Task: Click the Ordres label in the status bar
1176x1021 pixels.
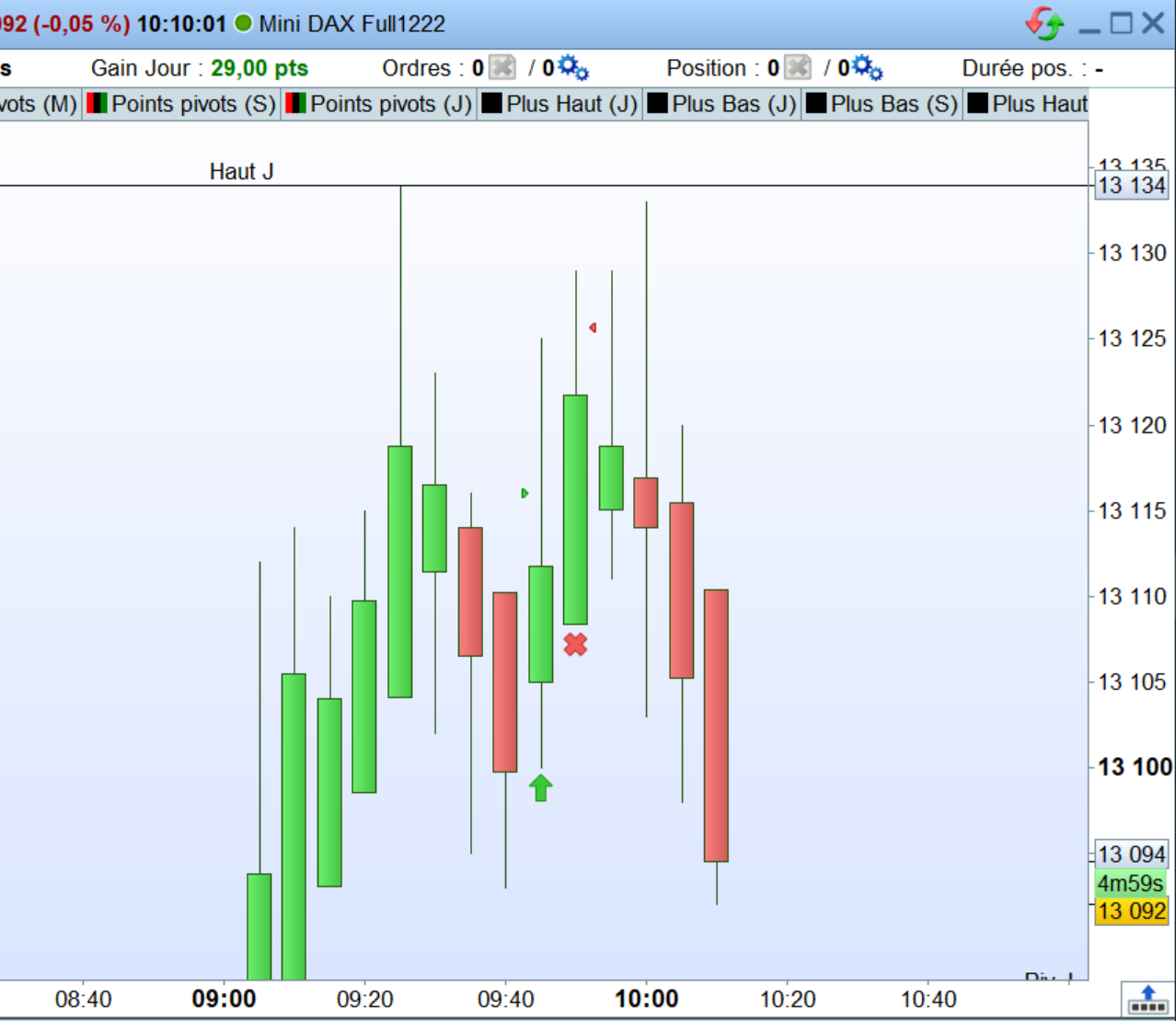Action: coord(421,68)
